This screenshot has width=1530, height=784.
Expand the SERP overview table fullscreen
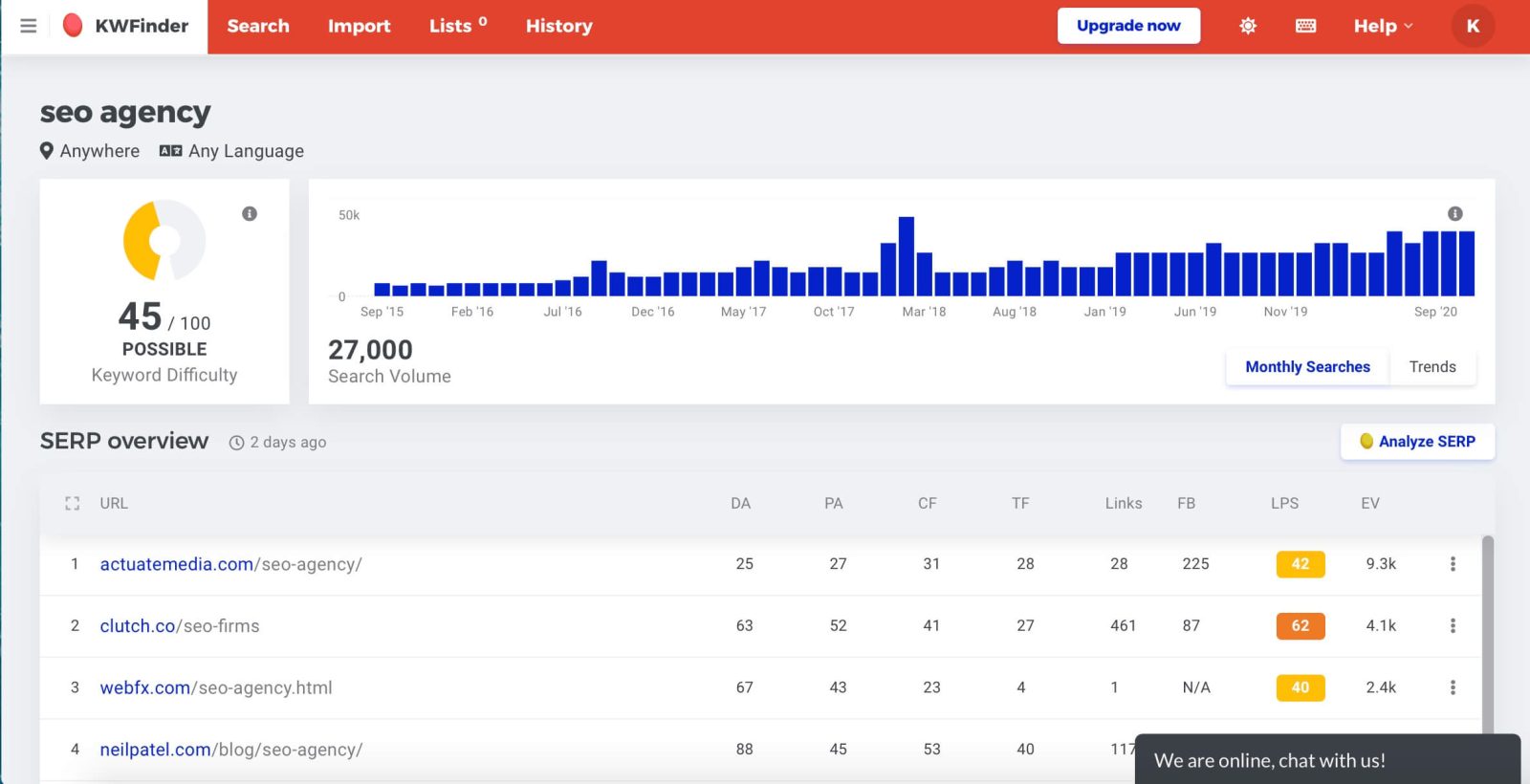tap(73, 503)
